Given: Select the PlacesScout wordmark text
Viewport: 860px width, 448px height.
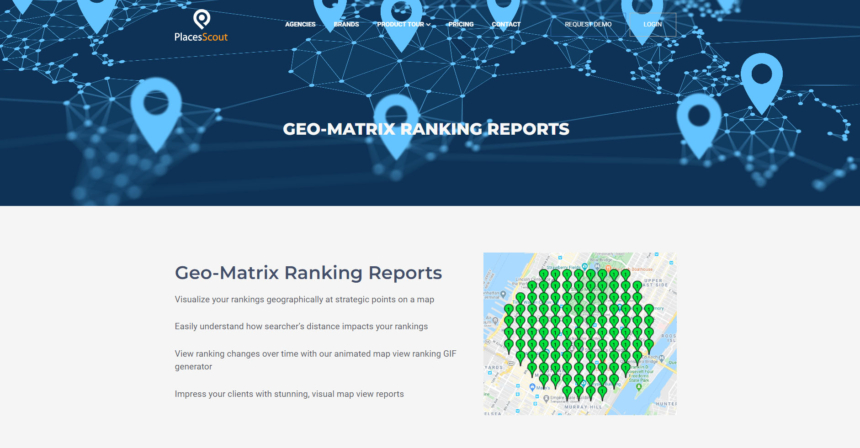Looking at the screenshot, I should click(x=201, y=38).
